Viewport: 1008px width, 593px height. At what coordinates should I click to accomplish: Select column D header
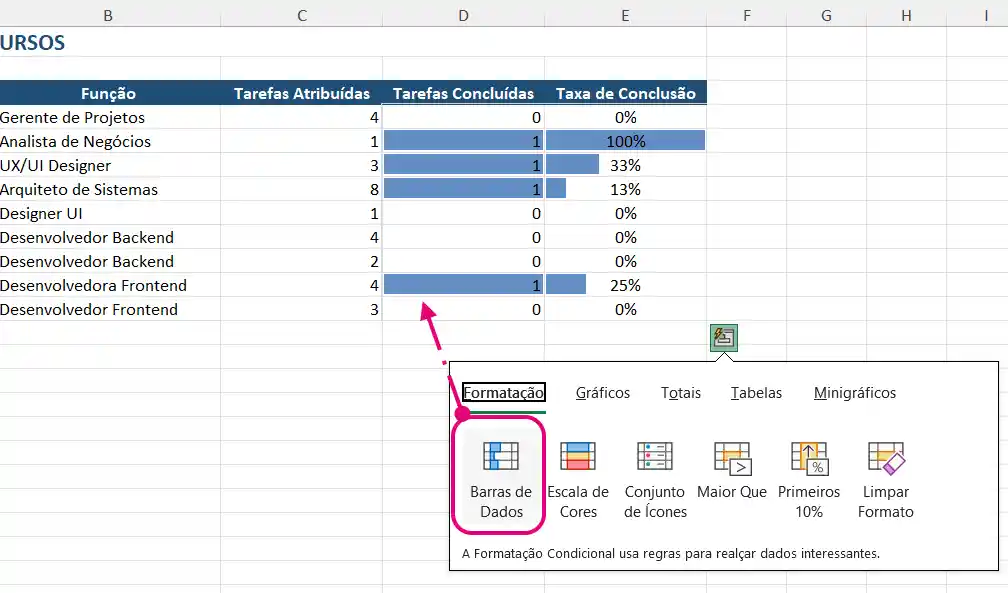click(463, 15)
